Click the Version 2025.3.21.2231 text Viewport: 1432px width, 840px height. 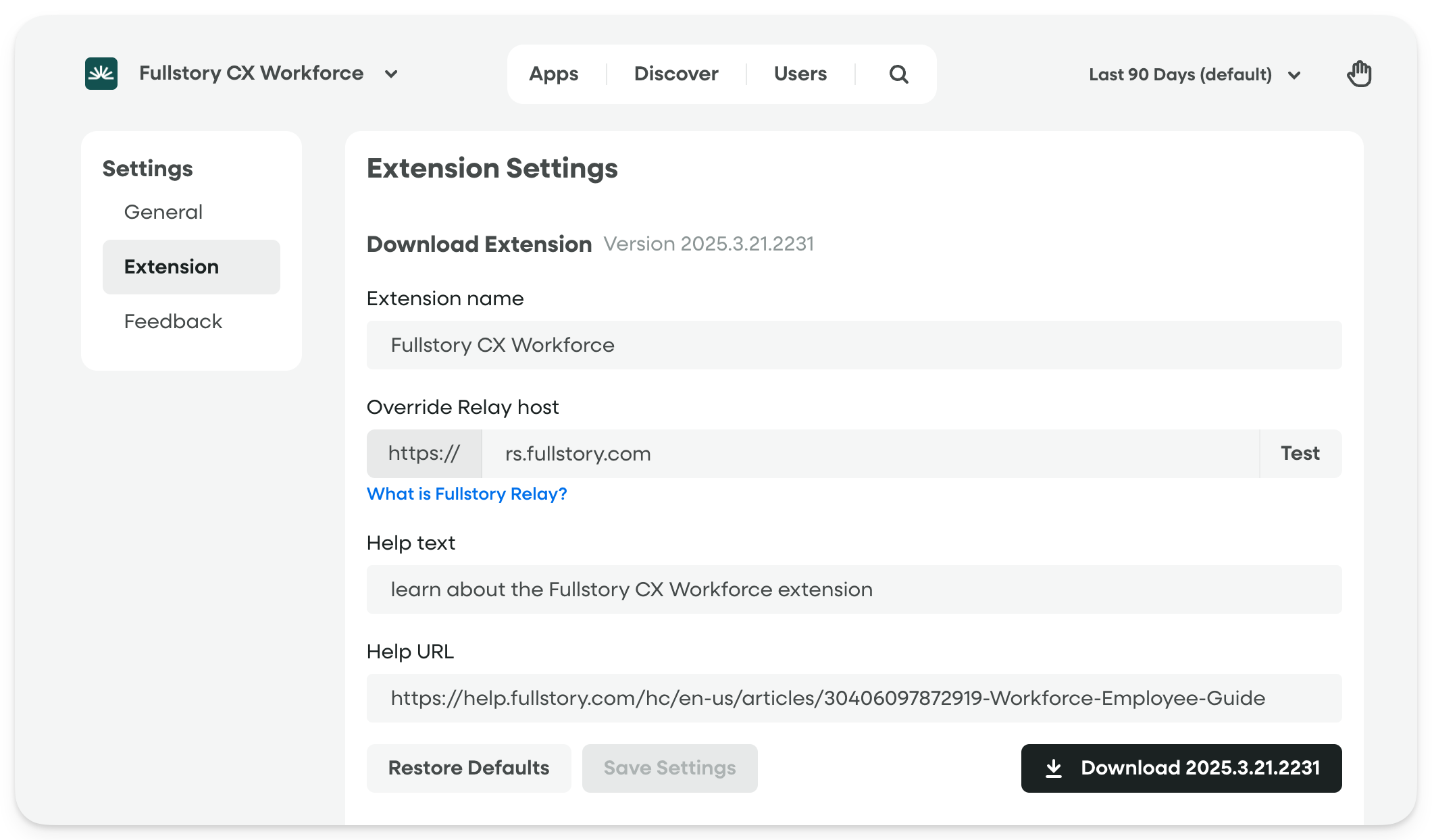(709, 244)
